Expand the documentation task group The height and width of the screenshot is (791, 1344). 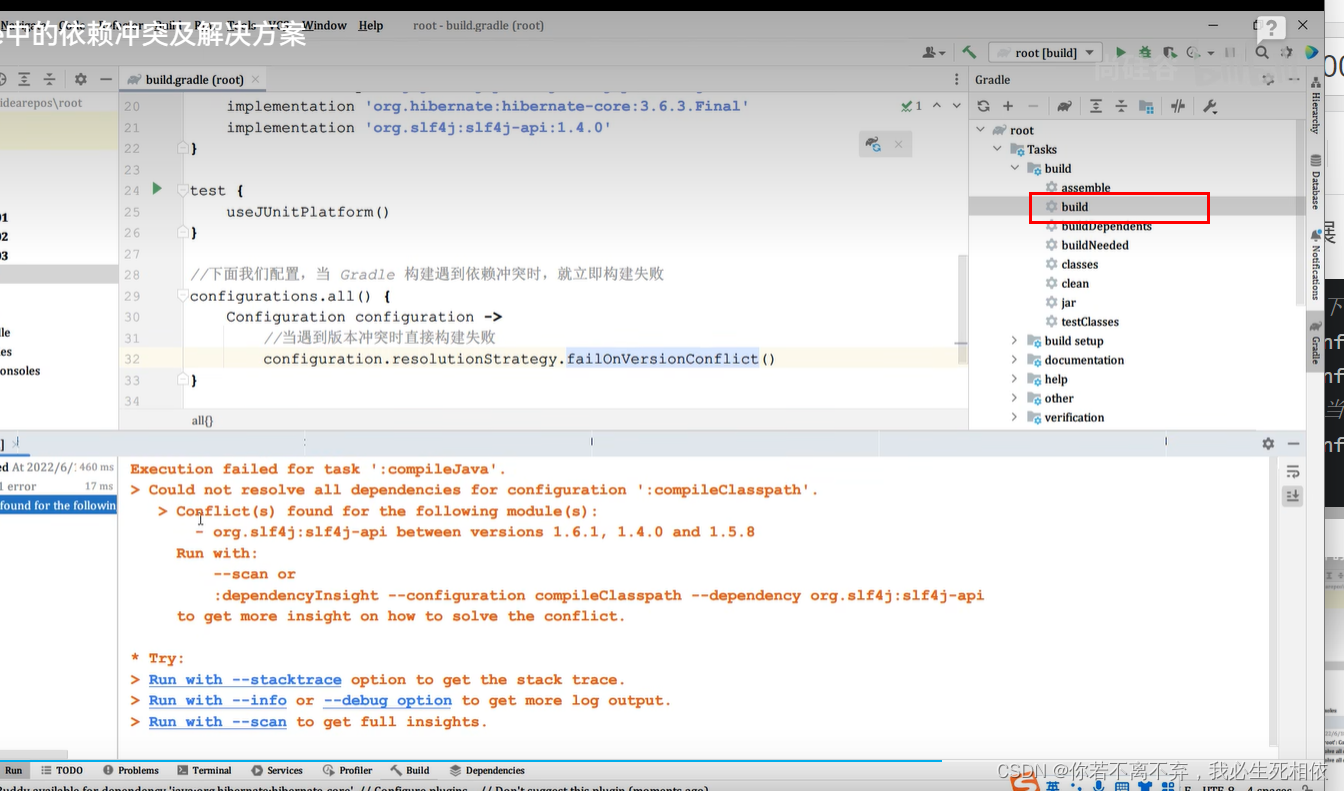click(x=1015, y=360)
